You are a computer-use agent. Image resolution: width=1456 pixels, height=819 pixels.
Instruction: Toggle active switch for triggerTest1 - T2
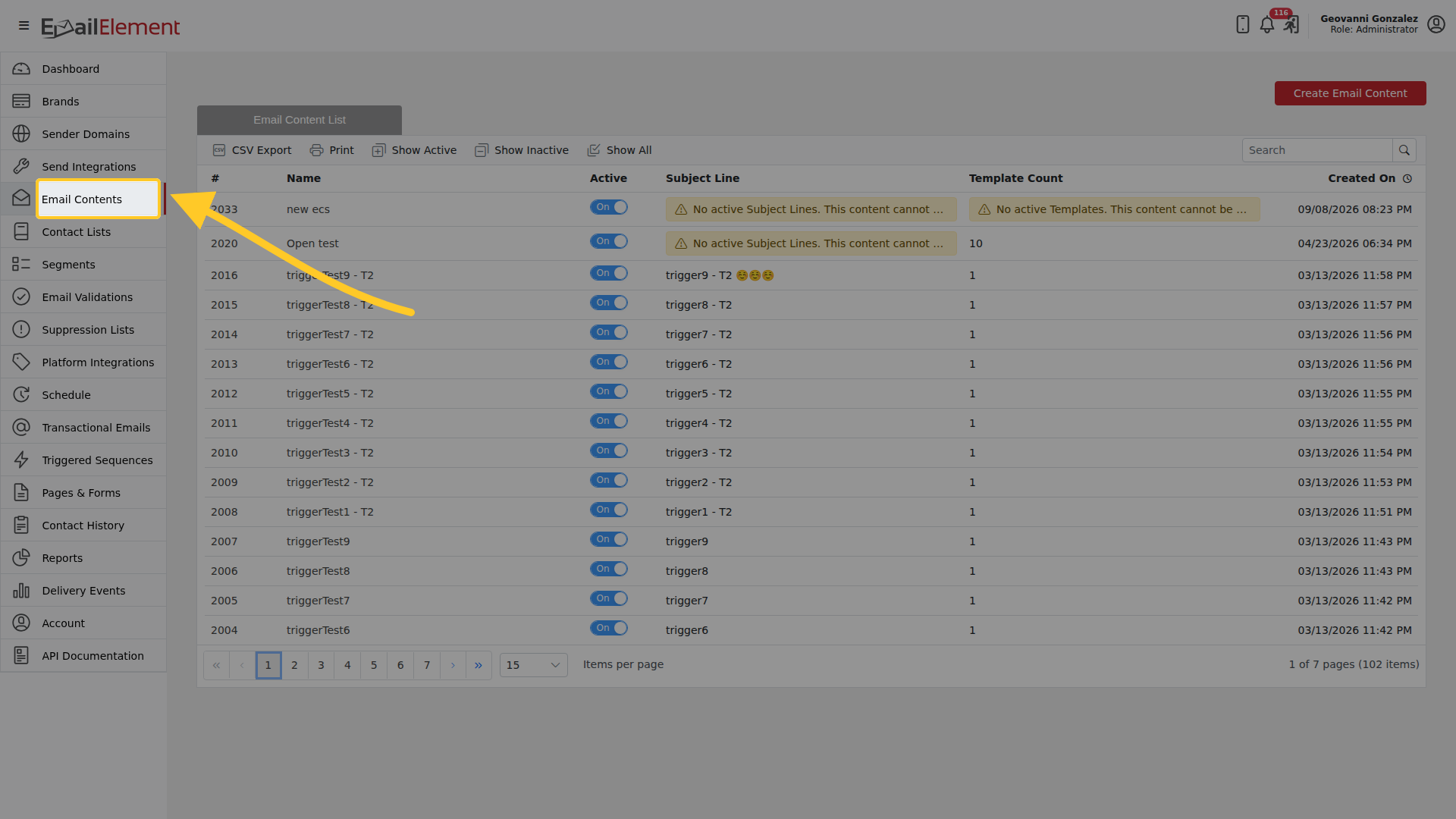tap(609, 510)
